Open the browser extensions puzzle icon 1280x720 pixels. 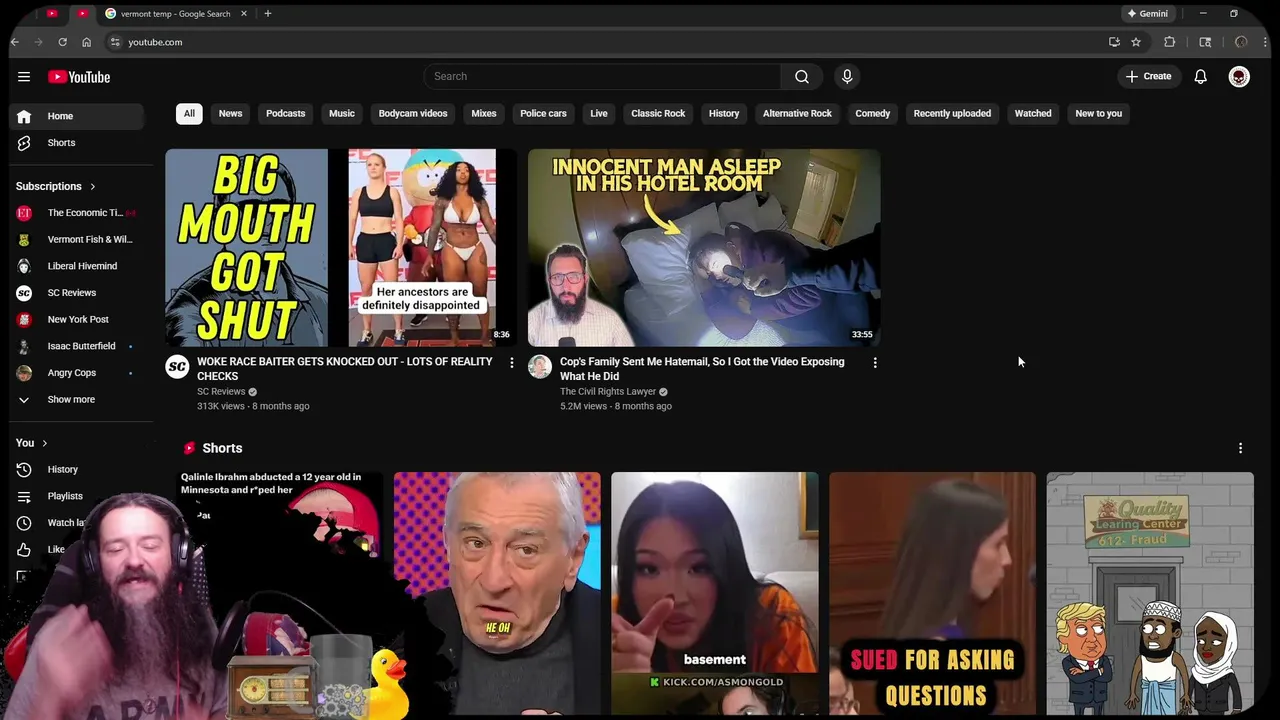click(1170, 42)
